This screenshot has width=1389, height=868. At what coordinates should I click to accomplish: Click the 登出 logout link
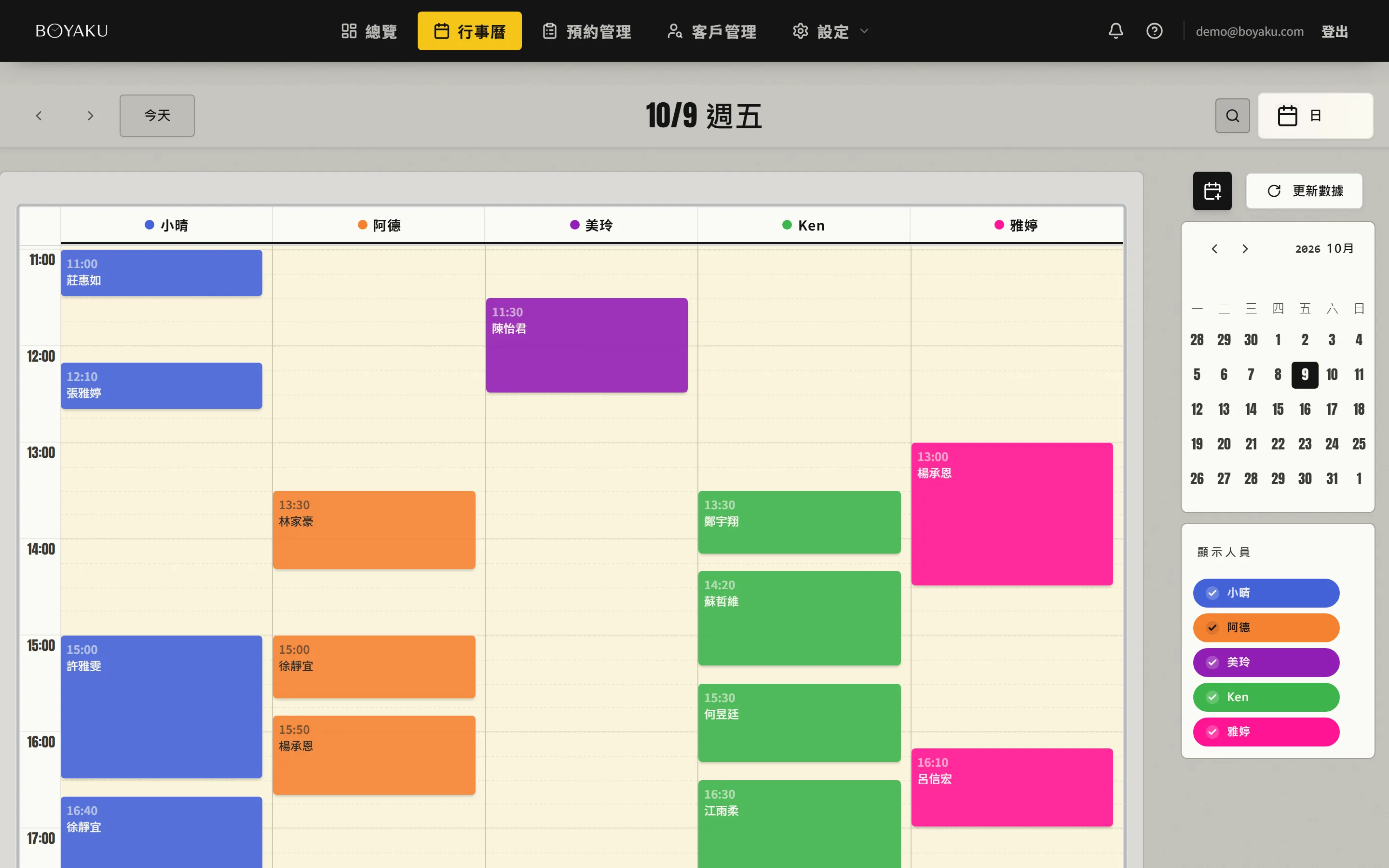coord(1335,31)
